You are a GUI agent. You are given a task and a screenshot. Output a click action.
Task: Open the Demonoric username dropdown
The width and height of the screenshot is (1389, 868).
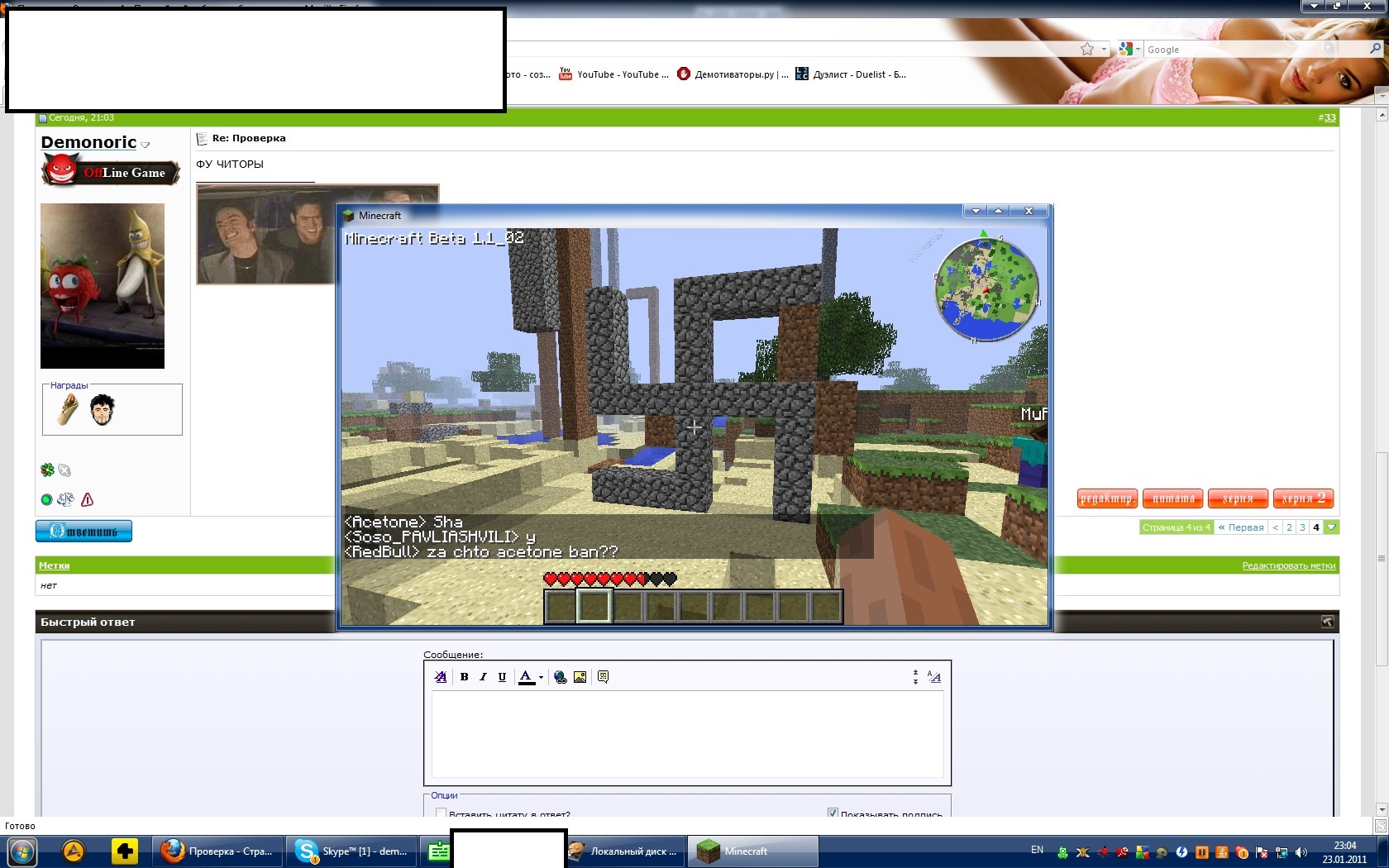tap(146, 145)
